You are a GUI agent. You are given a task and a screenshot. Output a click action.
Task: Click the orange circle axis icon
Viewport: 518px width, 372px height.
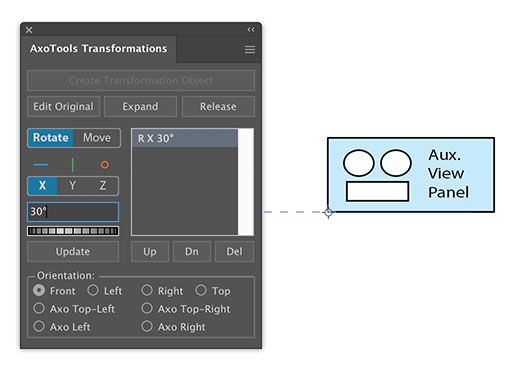(105, 165)
